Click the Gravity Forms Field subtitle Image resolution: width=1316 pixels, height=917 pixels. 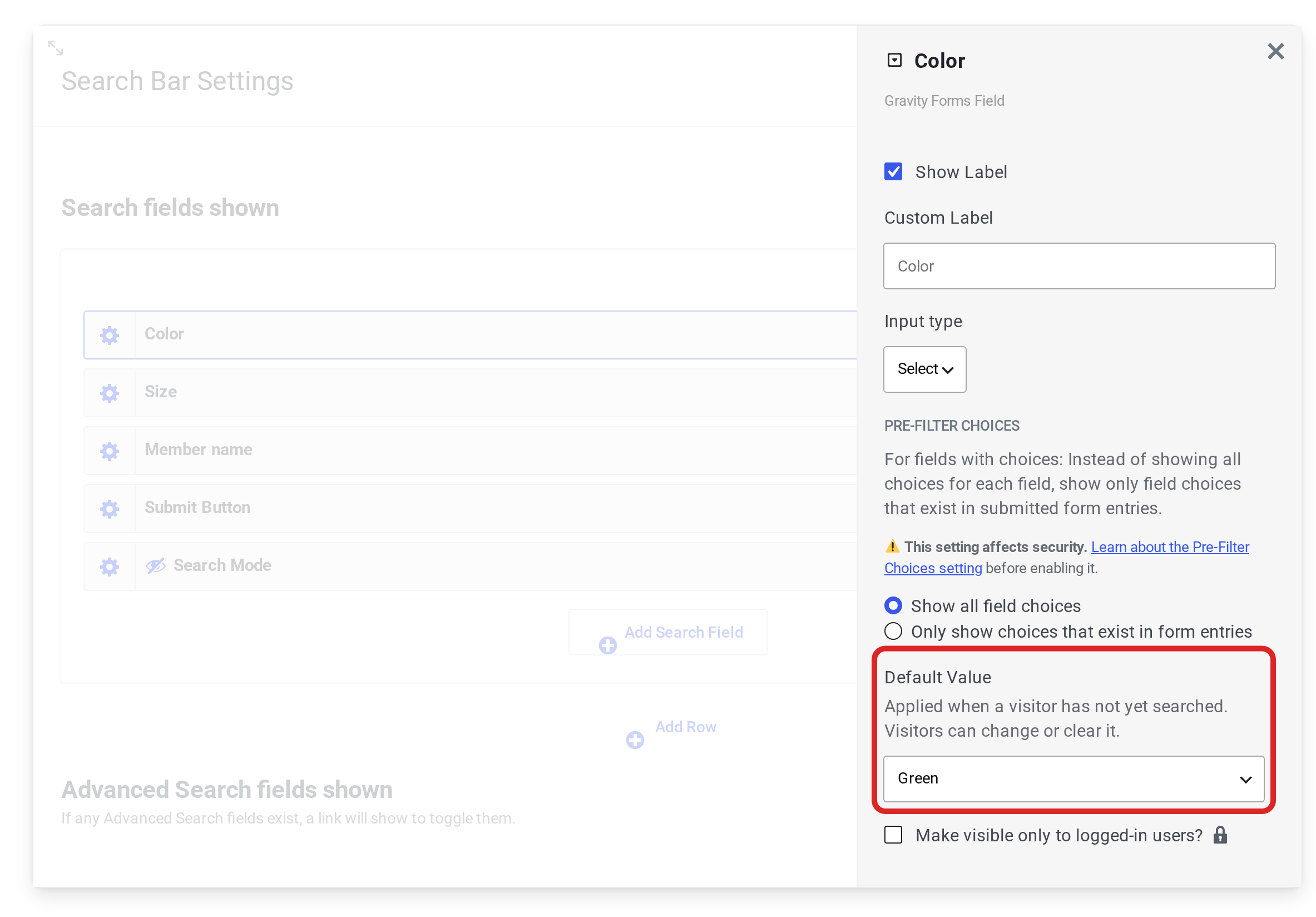[944, 101]
